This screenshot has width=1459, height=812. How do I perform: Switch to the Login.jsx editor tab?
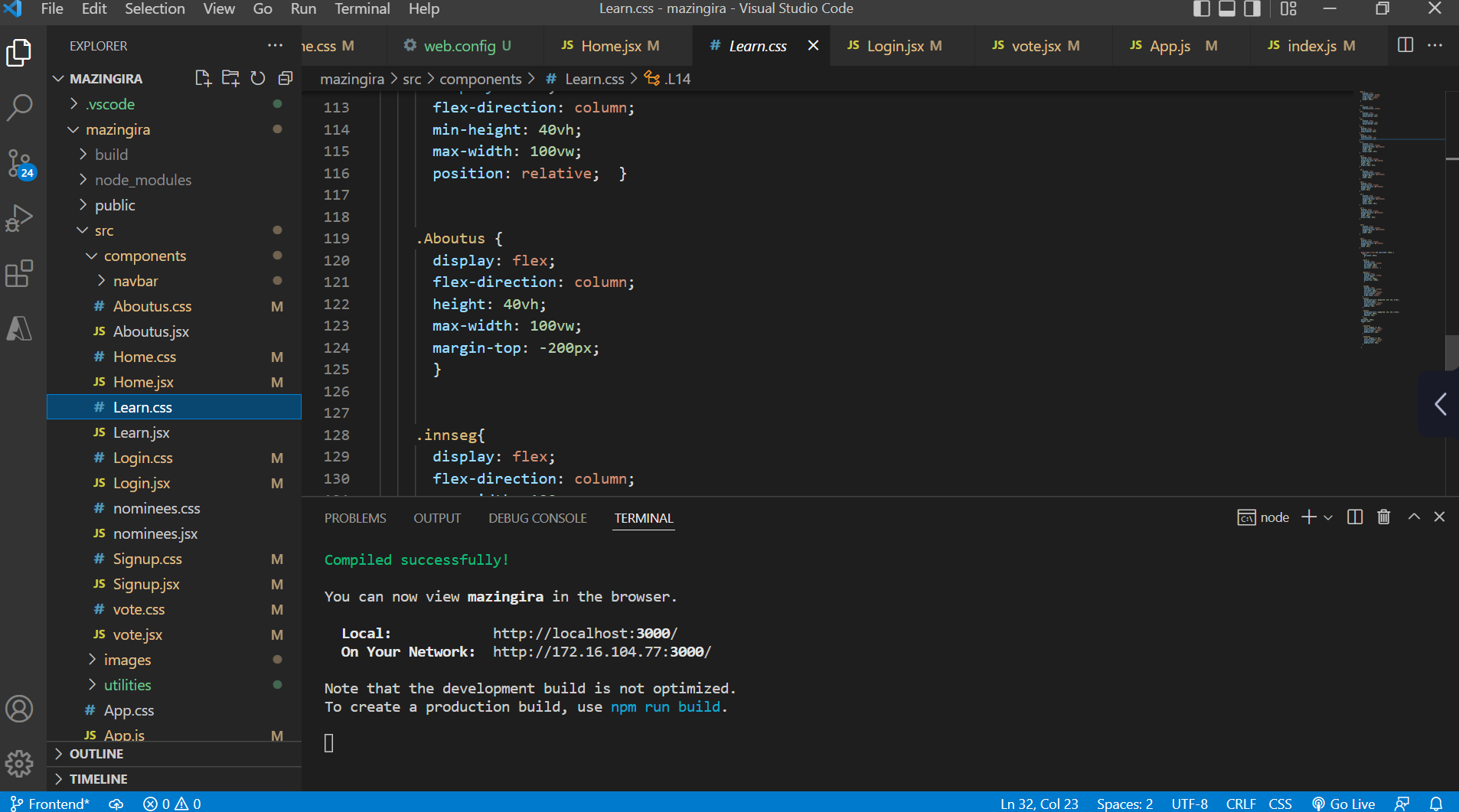(x=895, y=46)
